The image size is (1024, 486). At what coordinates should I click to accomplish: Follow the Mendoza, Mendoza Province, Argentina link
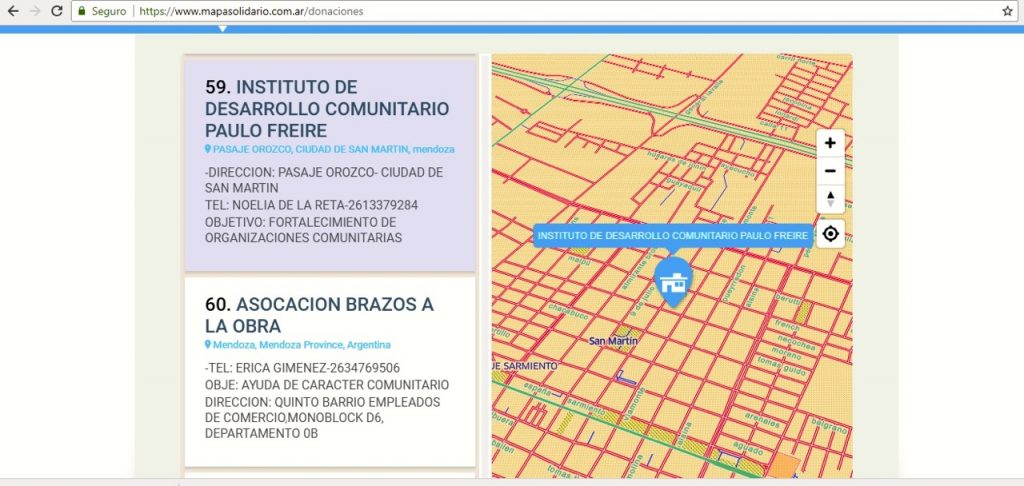coord(301,345)
